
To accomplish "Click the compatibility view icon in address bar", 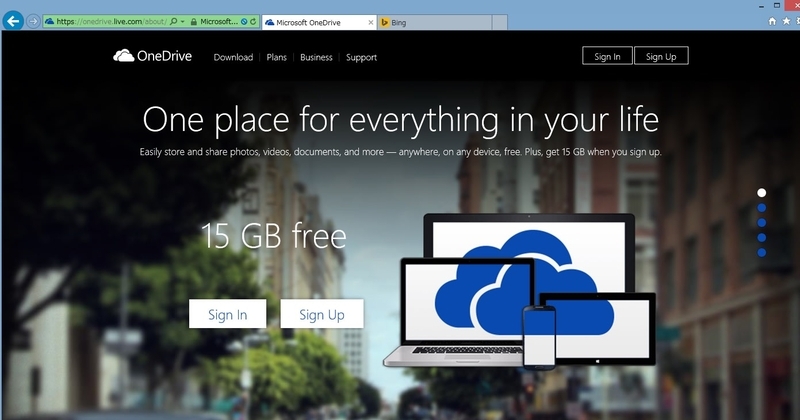I will click(244, 21).
